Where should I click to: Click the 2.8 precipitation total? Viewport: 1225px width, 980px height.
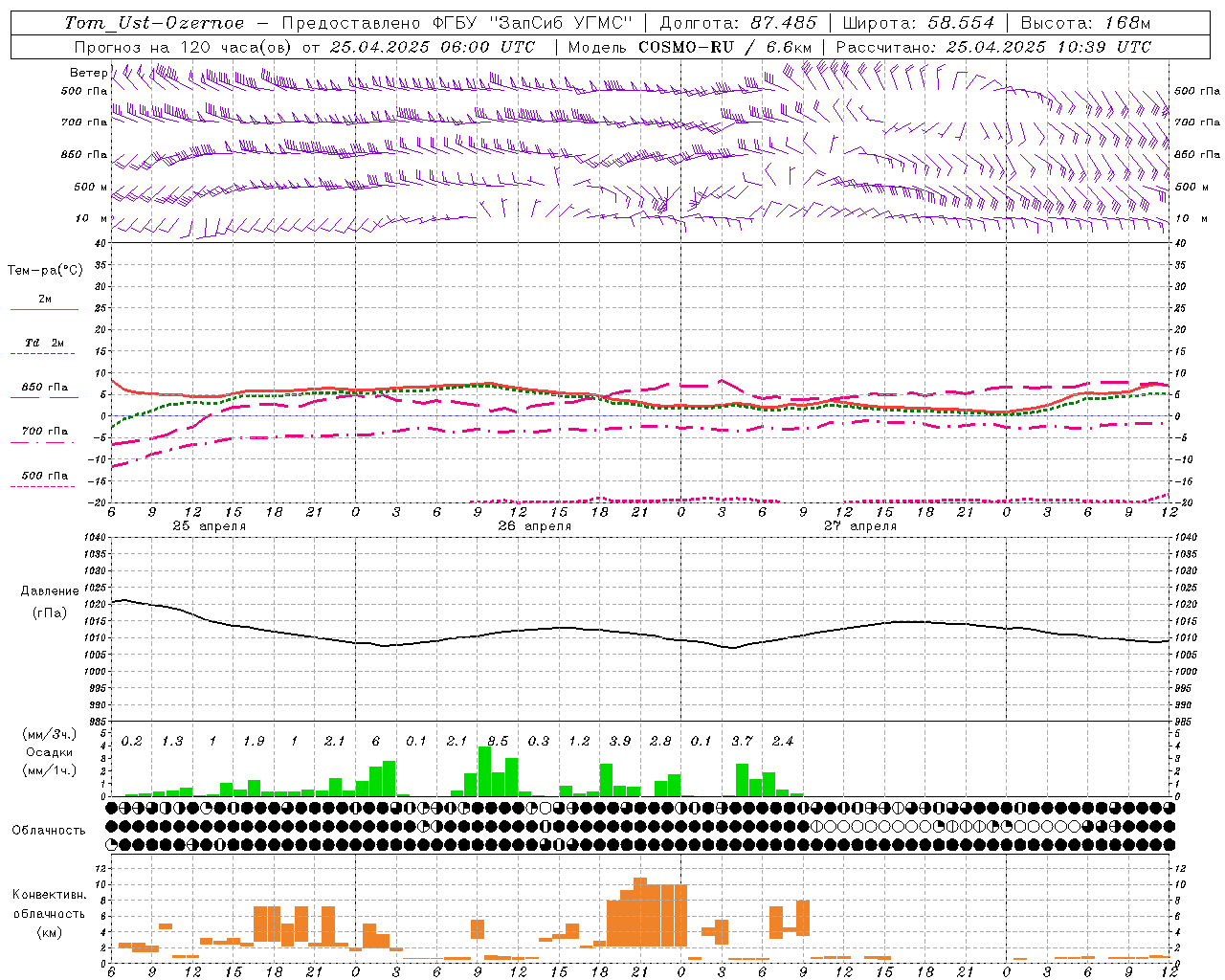pos(660,741)
